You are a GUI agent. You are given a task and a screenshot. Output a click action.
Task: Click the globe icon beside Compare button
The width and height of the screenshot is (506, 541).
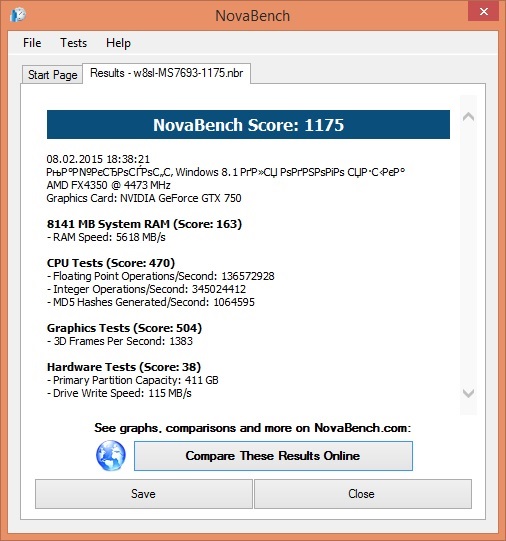coord(111,455)
